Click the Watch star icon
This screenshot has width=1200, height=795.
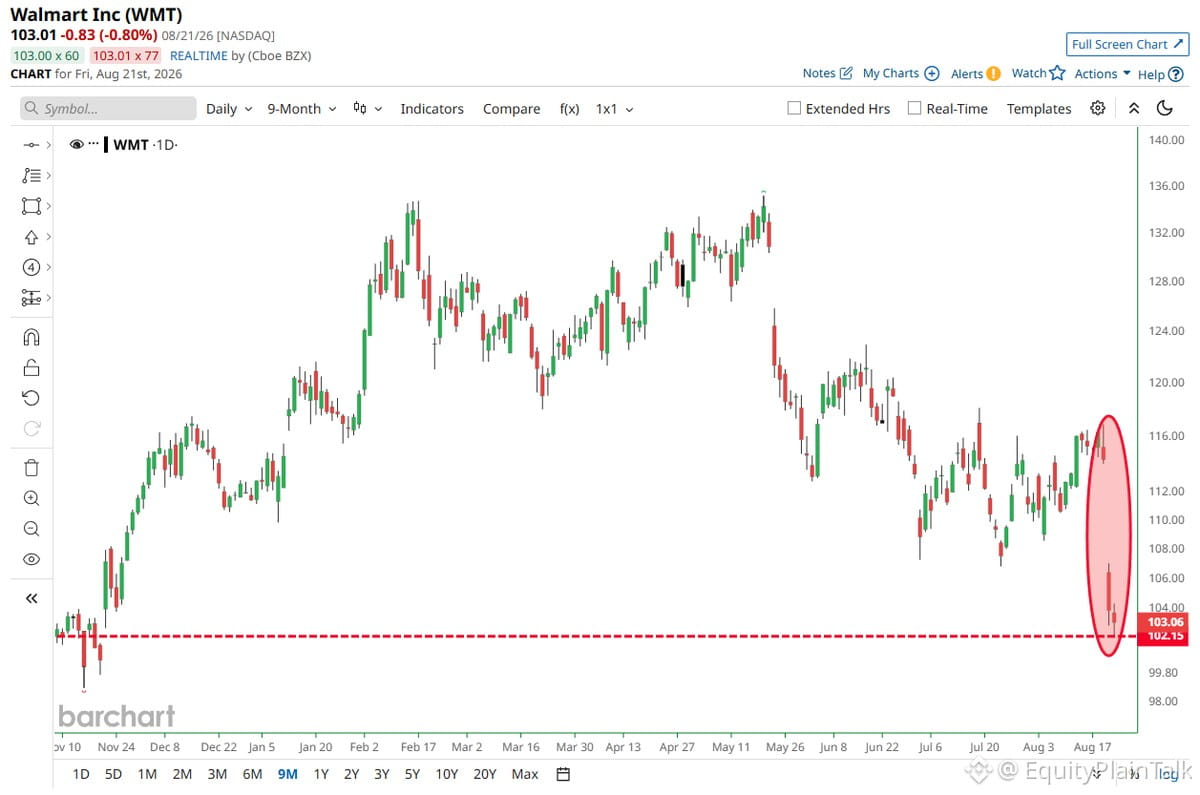click(1057, 72)
